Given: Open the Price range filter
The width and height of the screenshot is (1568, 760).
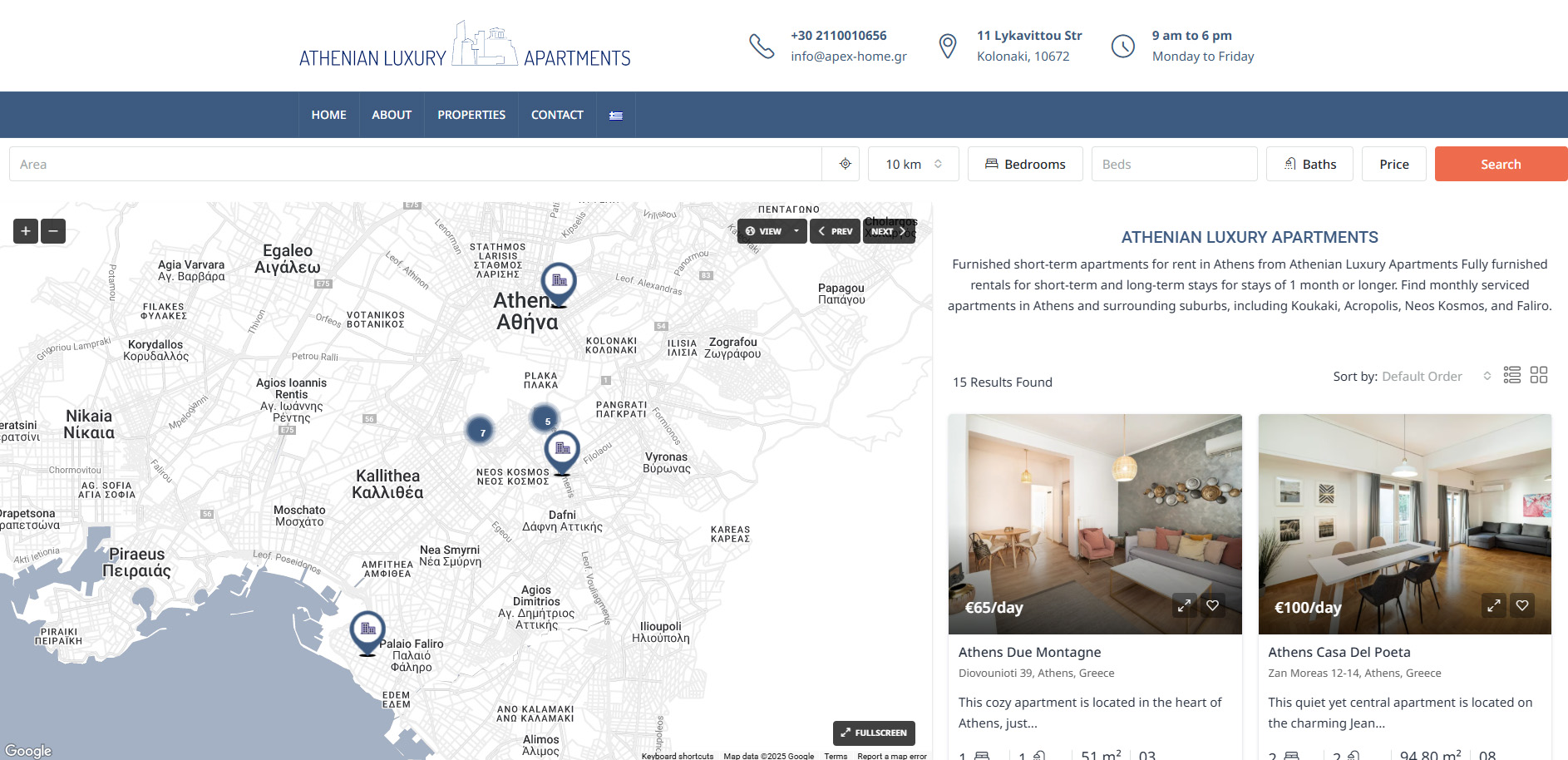Looking at the screenshot, I should [x=1393, y=164].
